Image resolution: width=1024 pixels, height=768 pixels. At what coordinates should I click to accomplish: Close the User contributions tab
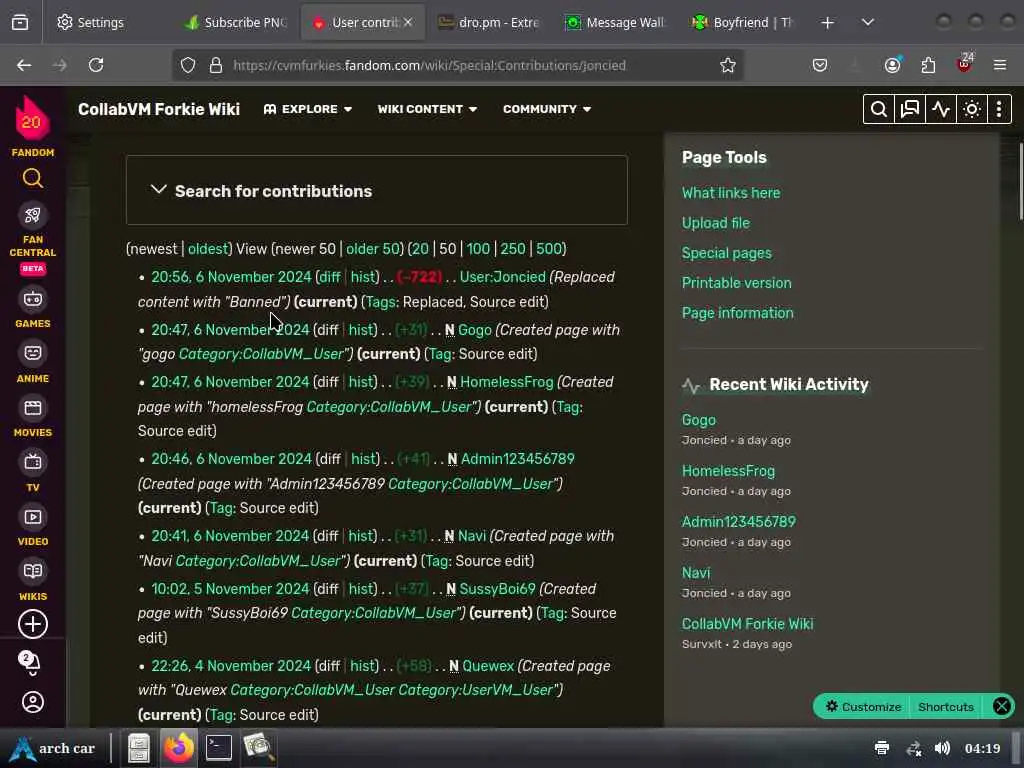408,22
